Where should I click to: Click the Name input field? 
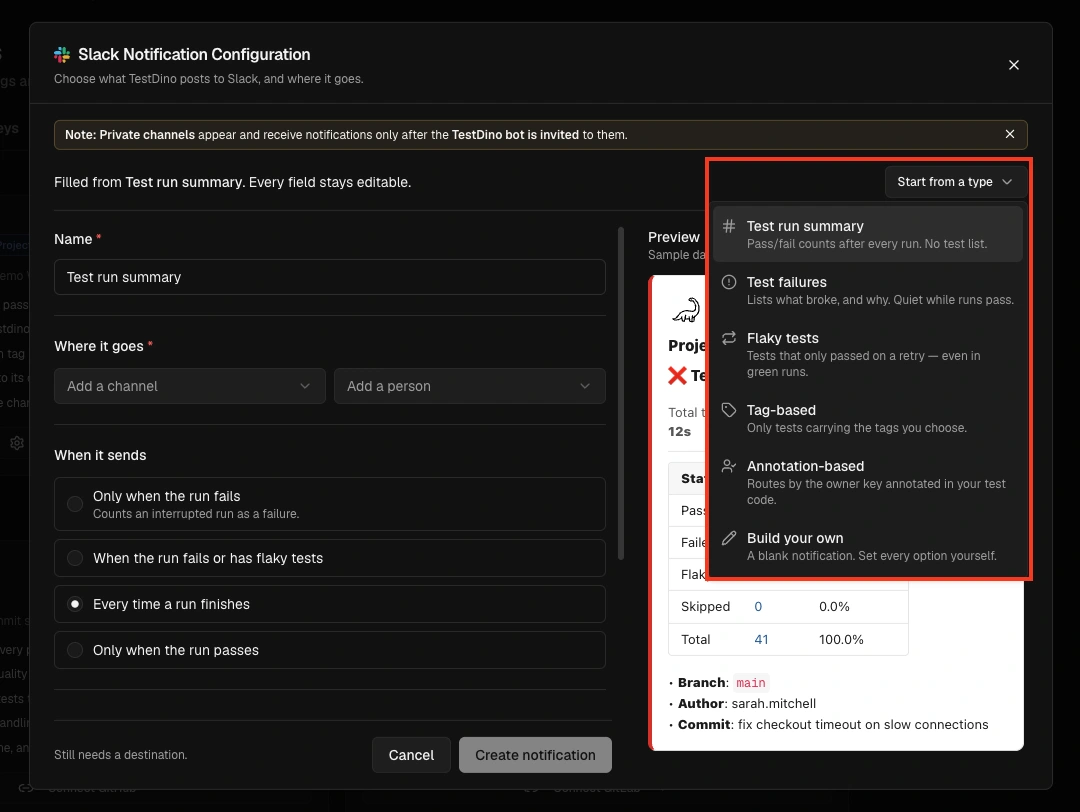330,277
